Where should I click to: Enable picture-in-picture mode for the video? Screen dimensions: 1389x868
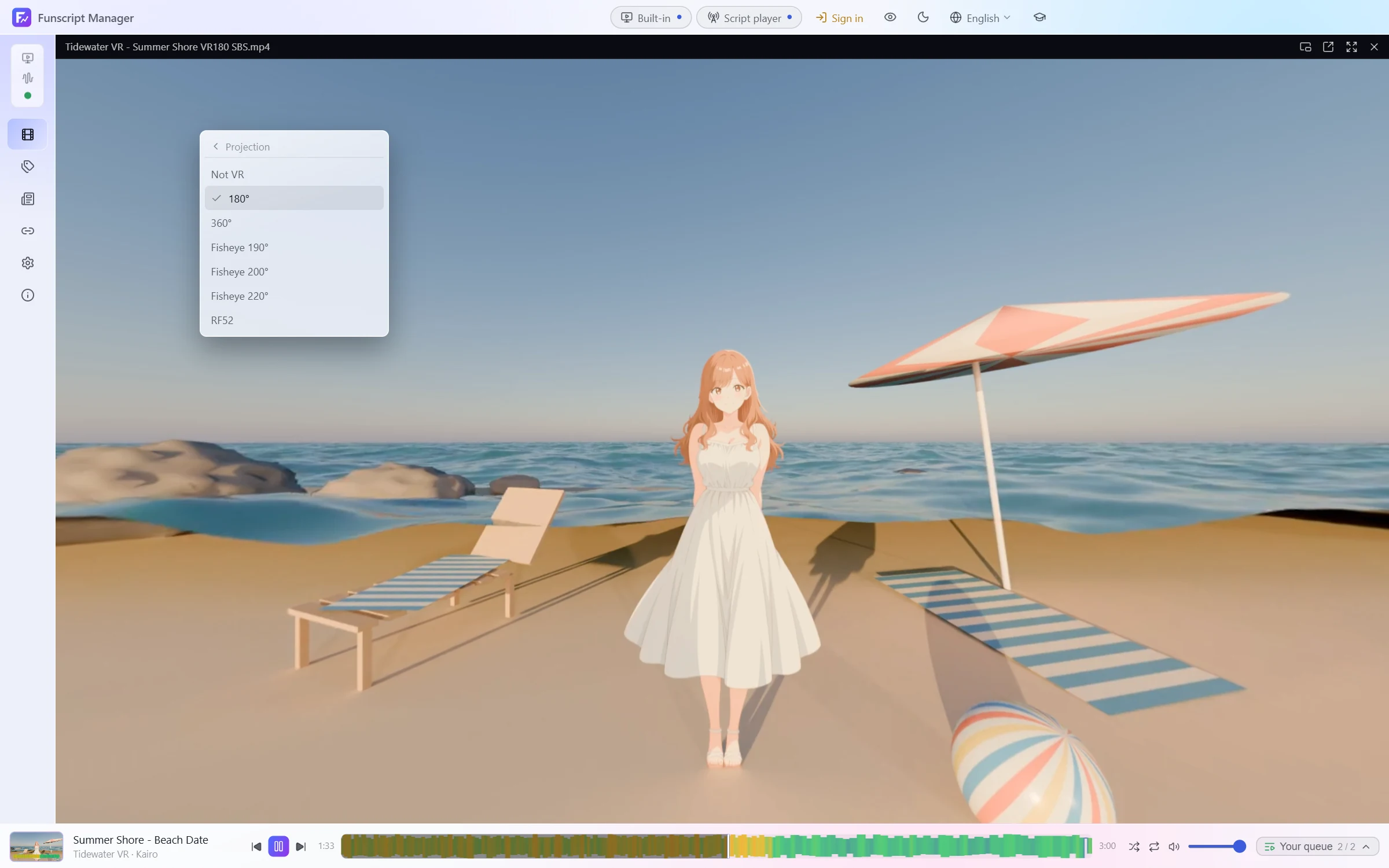coord(1305,47)
